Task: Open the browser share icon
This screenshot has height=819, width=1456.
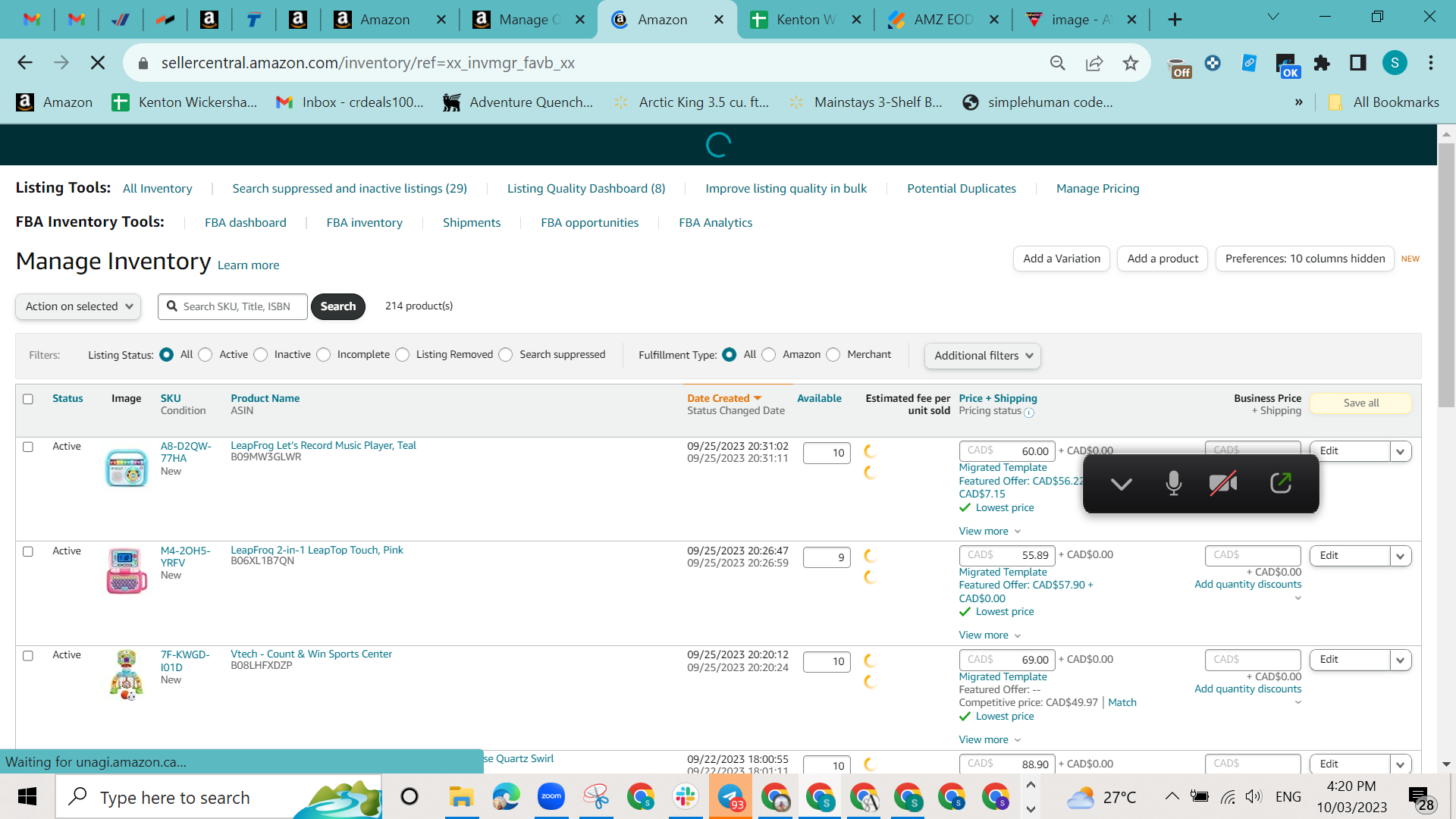Action: click(x=1094, y=63)
